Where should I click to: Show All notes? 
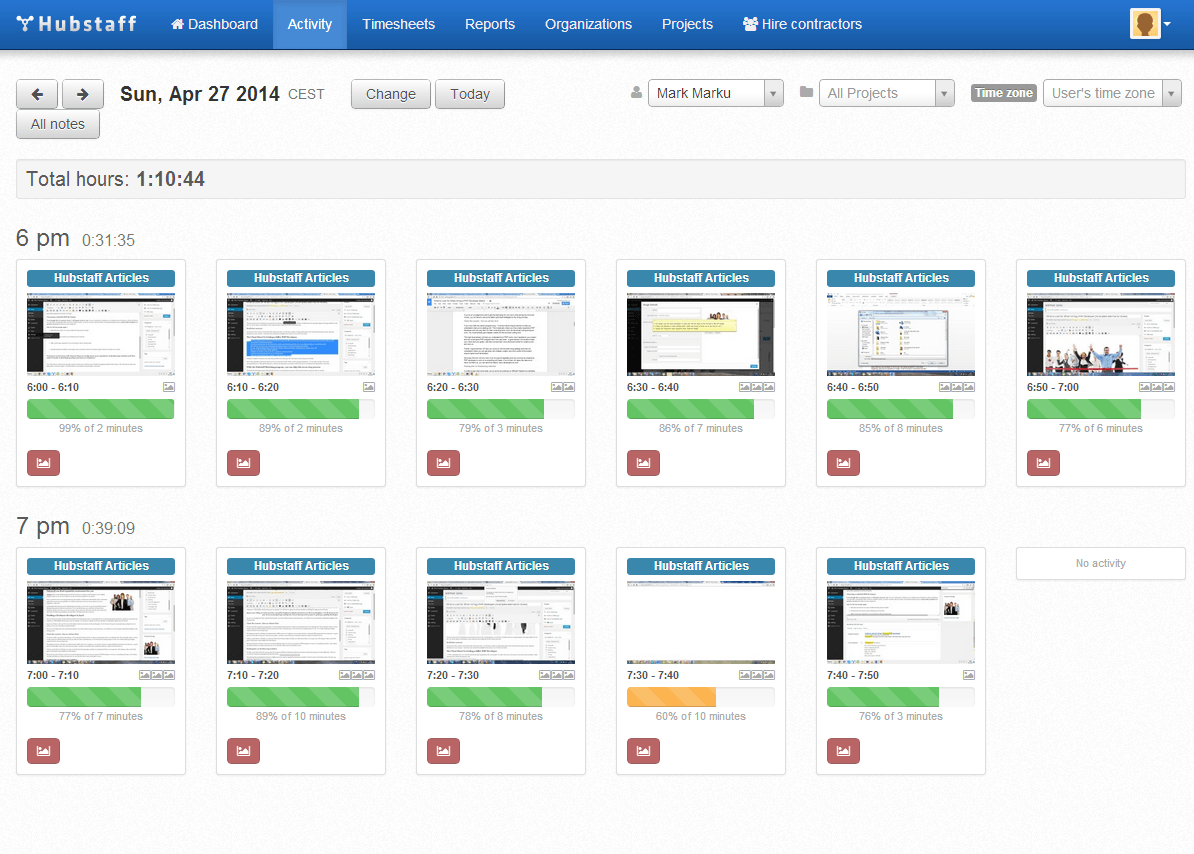coord(58,125)
